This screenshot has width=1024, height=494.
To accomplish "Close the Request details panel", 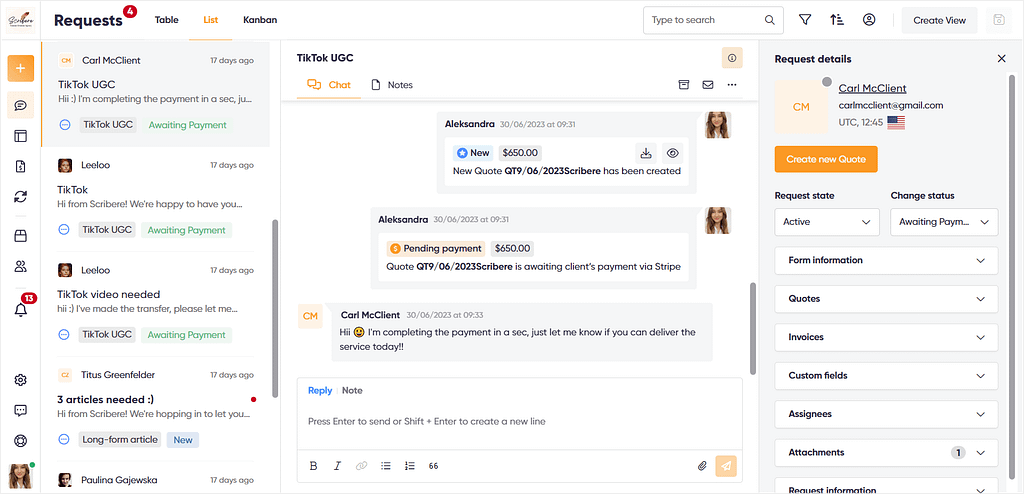I will point(1001,59).
